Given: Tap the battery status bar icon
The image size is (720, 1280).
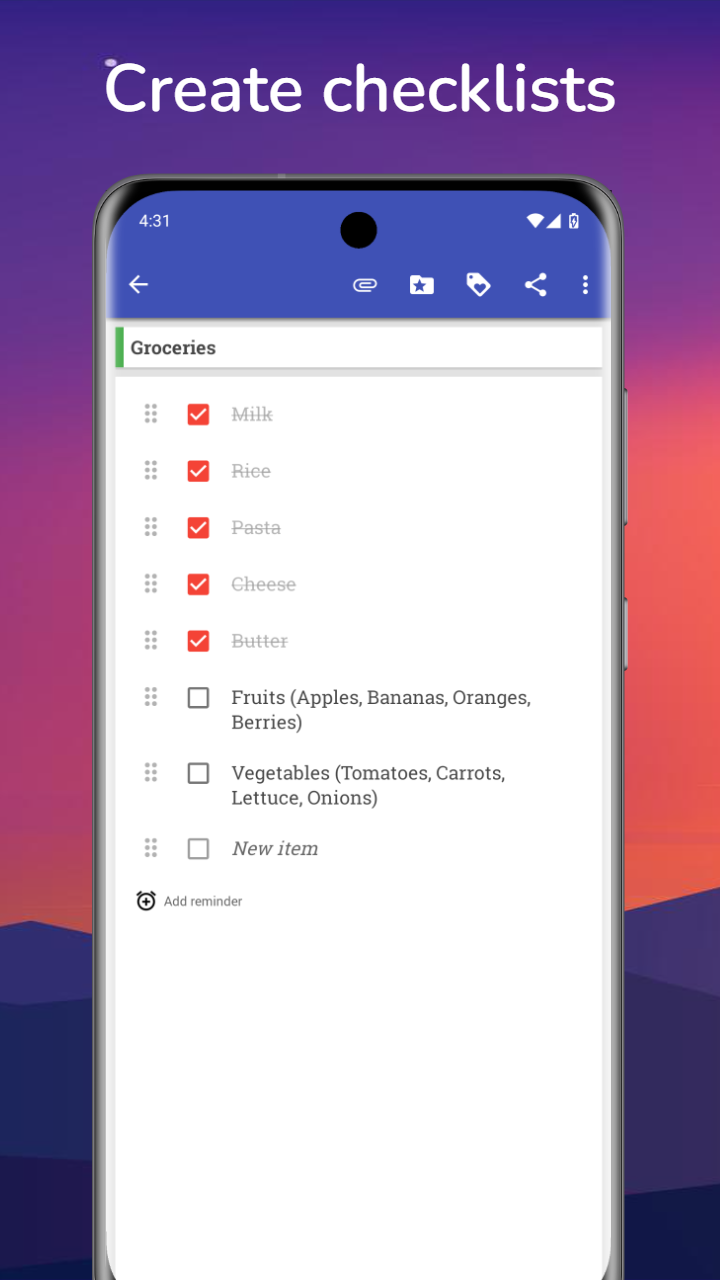Looking at the screenshot, I should (x=574, y=221).
